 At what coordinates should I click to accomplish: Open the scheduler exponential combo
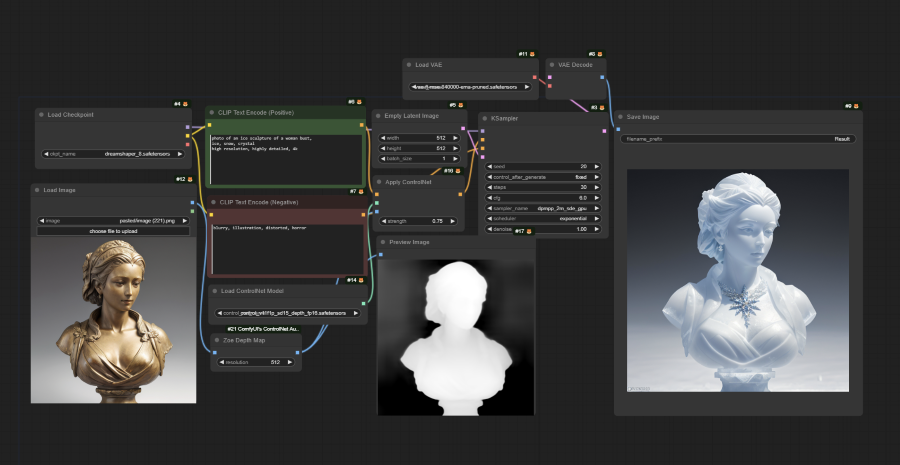tap(543, 219)
